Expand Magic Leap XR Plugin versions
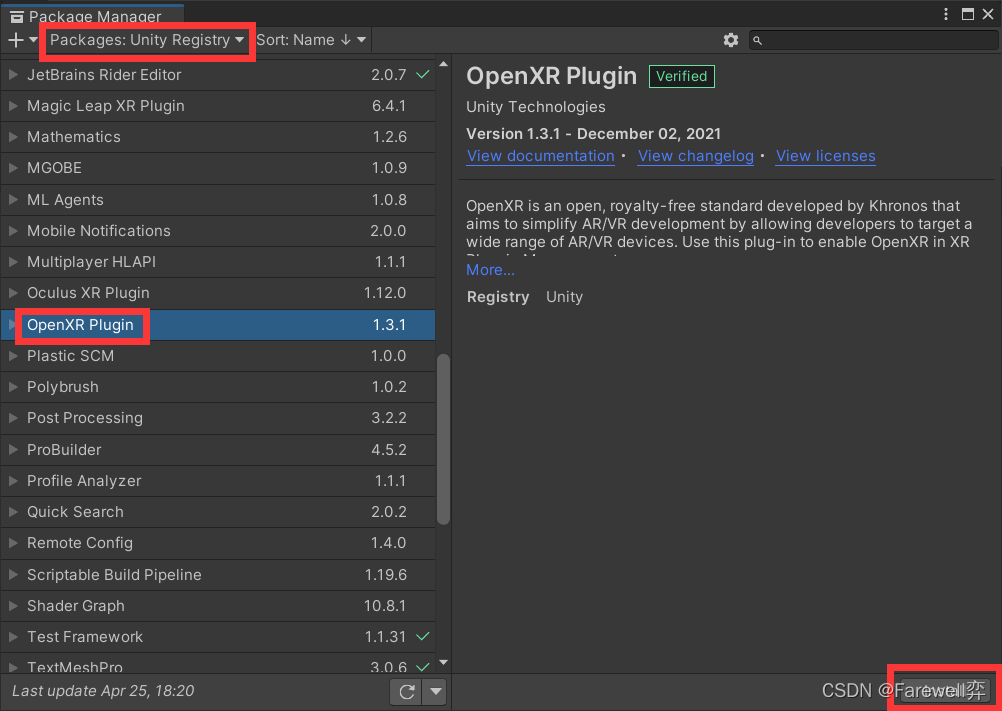The width and height of the screenshot is (1002, 711). 13,106
